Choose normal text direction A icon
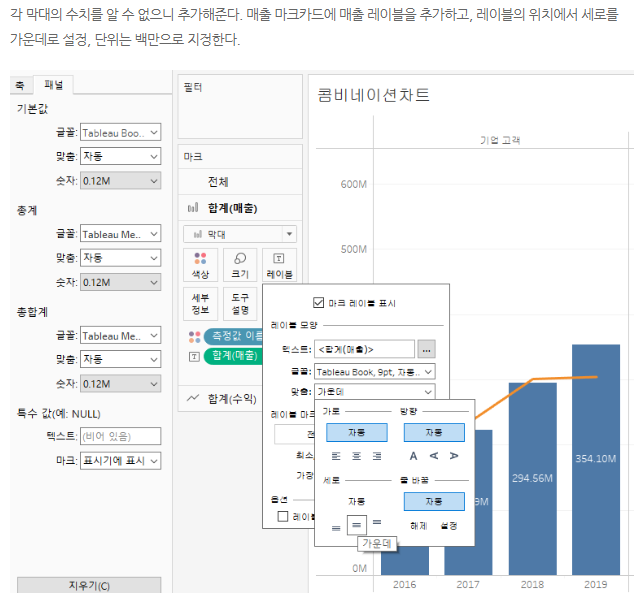The width and height of the screenshot is (639, 612). point(413,456)
